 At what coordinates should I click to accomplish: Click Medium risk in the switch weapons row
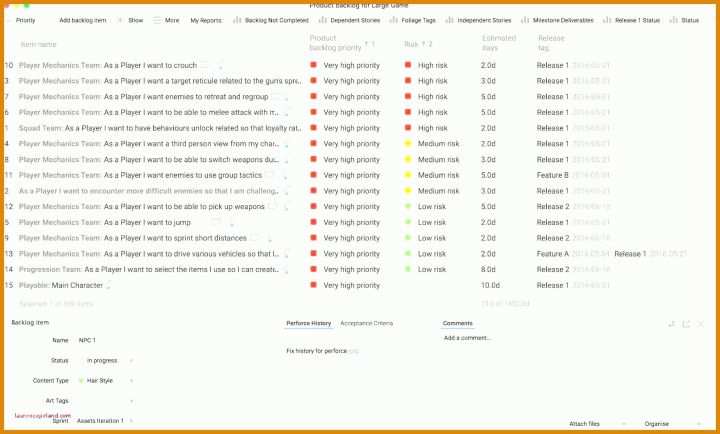point(438,159)
